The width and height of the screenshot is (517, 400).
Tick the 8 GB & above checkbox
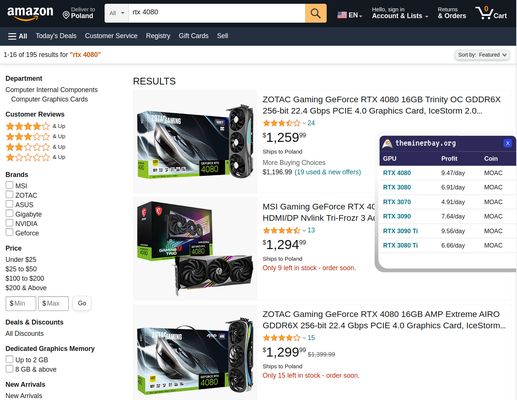[9, 369]
